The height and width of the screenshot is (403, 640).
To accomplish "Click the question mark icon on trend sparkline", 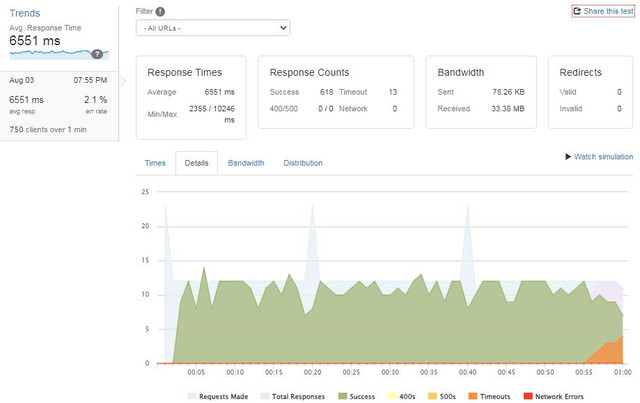I will (97, 54).
